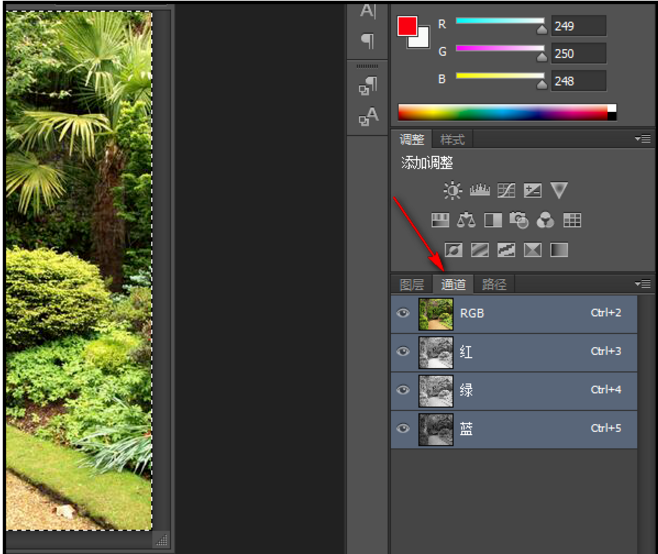Add a Color Balance adjustment
The width and height of the screenshot is (658, 554).
[x=466, y=220]
